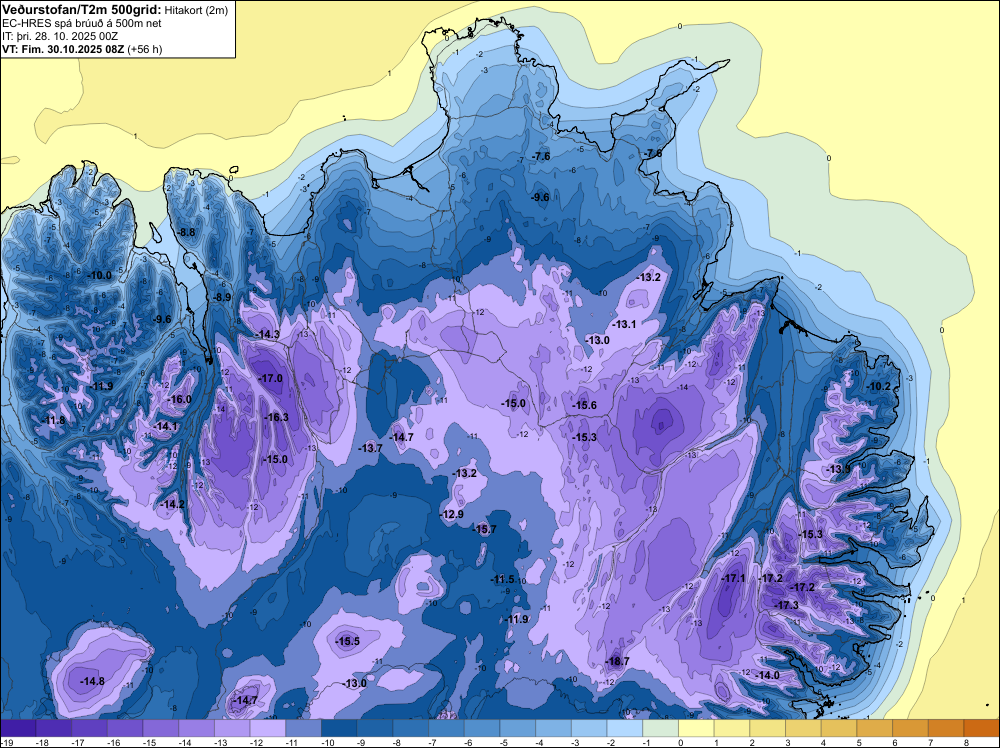The height and width of the screenshot is (748, 1000).
Task: Select the legend swatch between -13 and -12
Action: [x=232, y=728]
